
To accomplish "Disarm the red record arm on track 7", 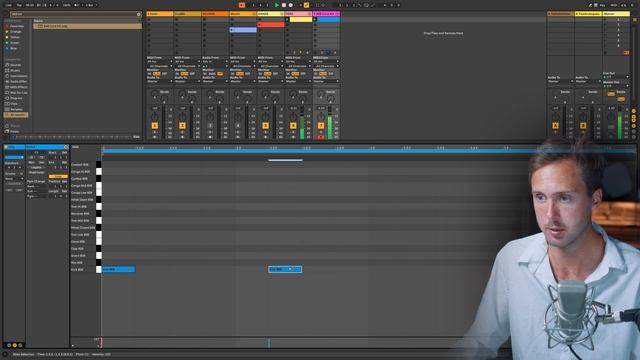I will pyautogui.click(x=321, y=137).
